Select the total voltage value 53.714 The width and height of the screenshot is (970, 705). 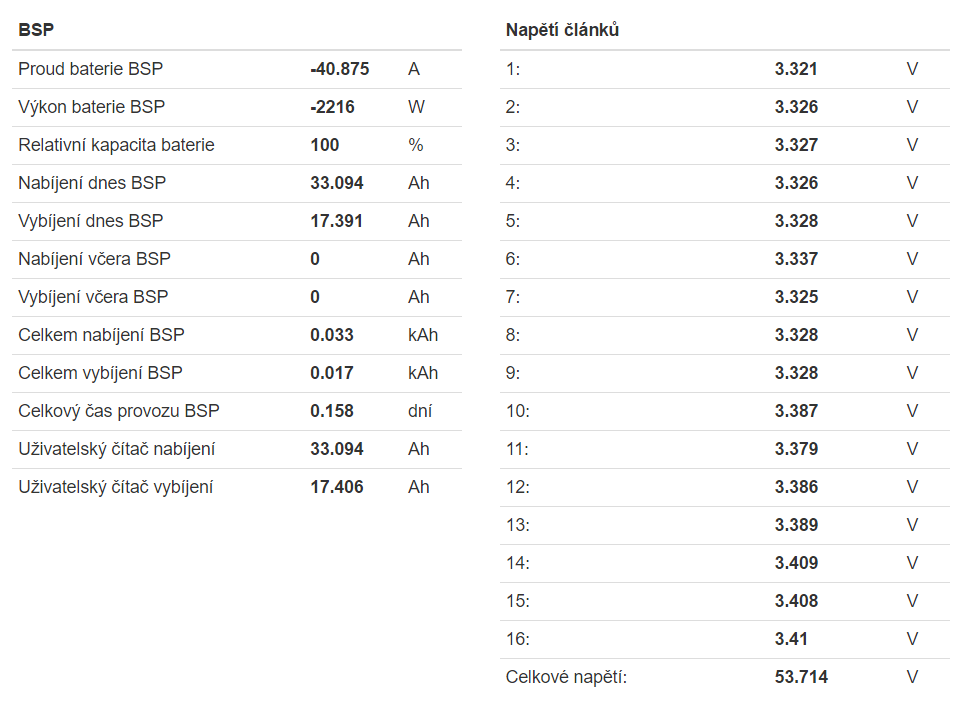801,677
